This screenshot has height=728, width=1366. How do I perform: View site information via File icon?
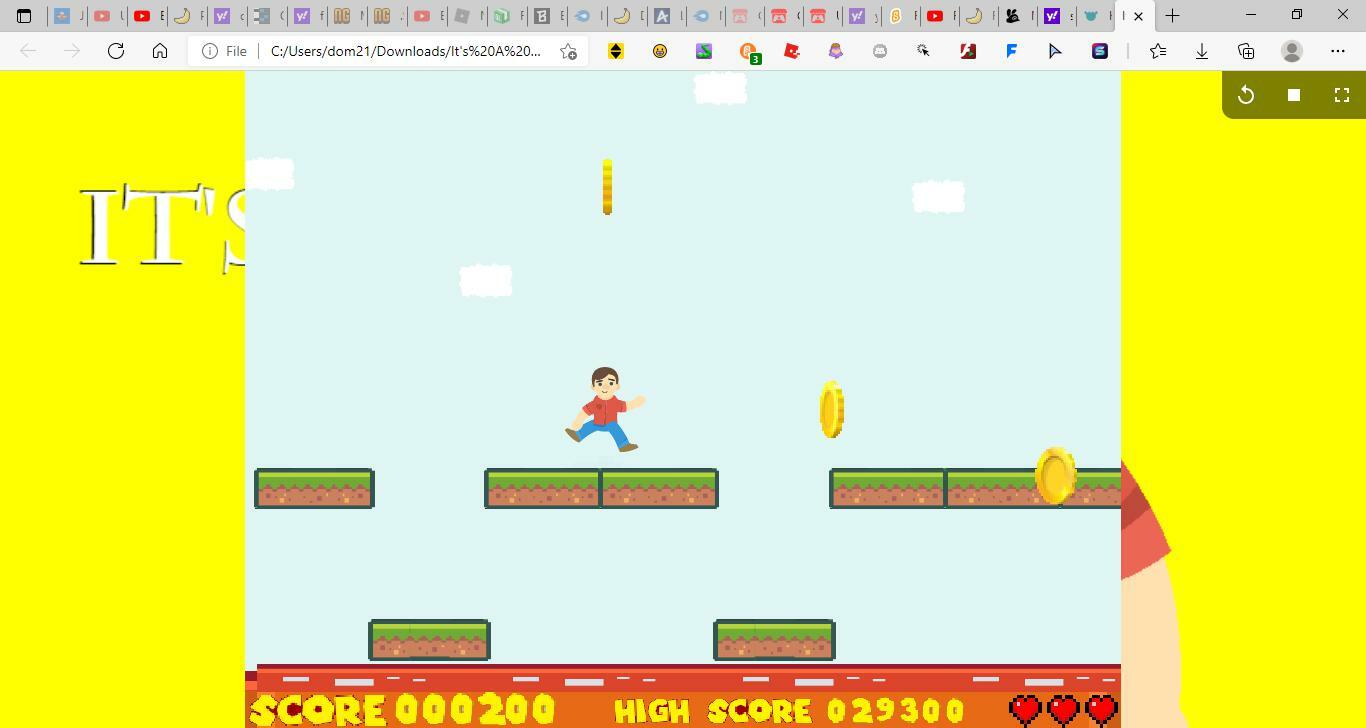(x=224, y=51)
